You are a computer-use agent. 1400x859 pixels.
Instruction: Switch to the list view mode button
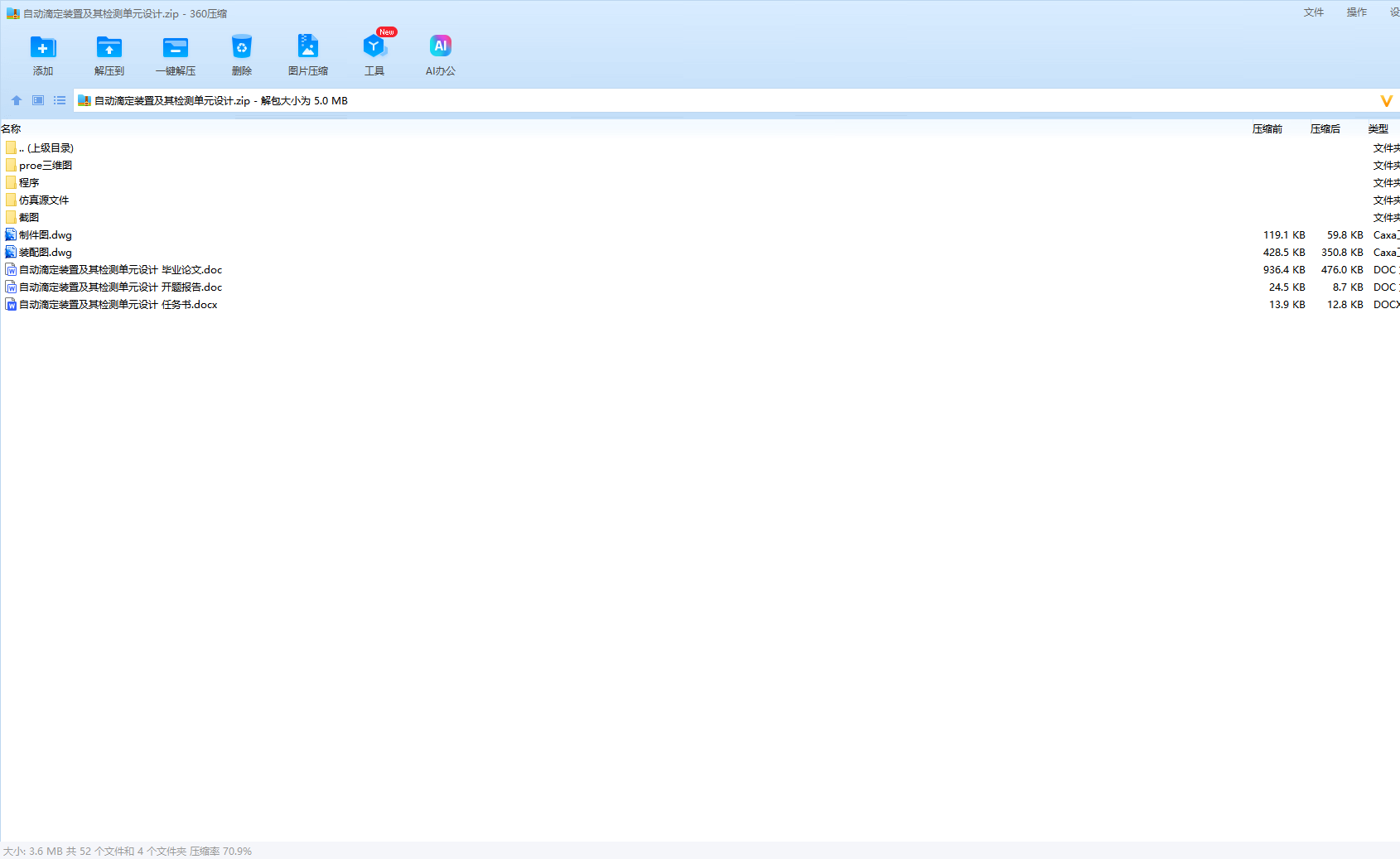[60, 100]
